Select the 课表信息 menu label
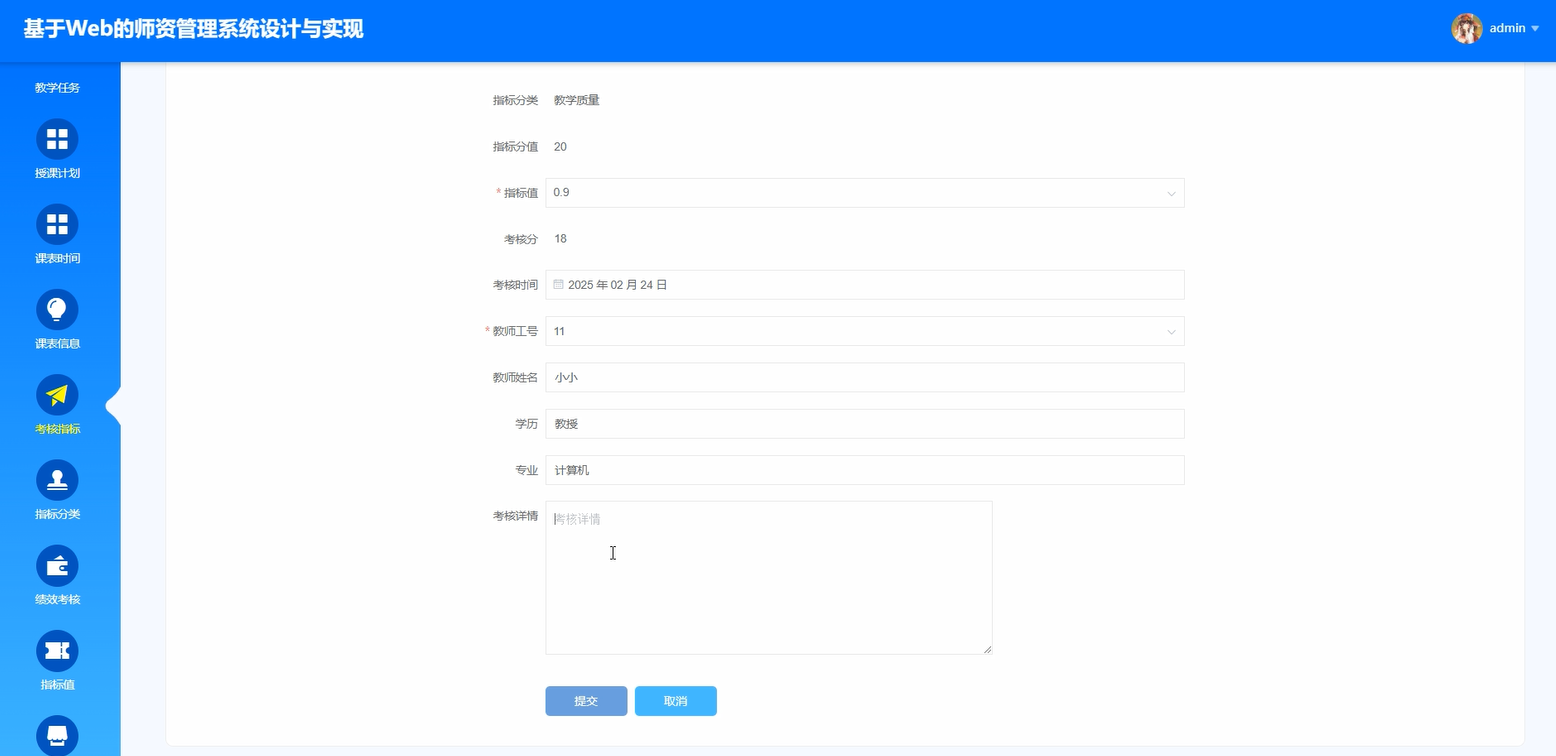Image resolution: width=1556 pixels, height=756 pixels. coord(57,344)
